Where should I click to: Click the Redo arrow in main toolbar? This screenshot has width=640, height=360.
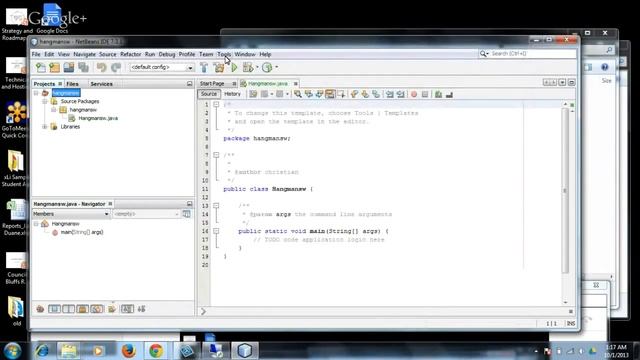(x=116, y=67)
